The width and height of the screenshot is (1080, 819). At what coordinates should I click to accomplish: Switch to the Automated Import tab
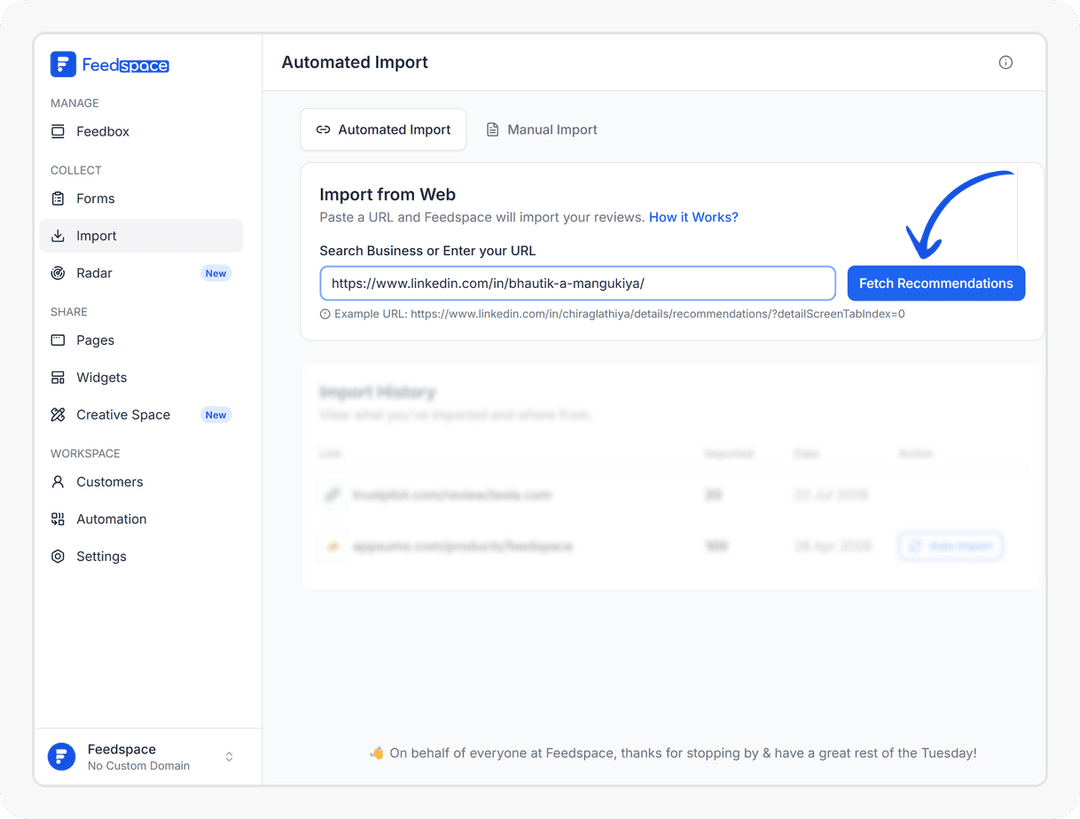tap(383, 129)
